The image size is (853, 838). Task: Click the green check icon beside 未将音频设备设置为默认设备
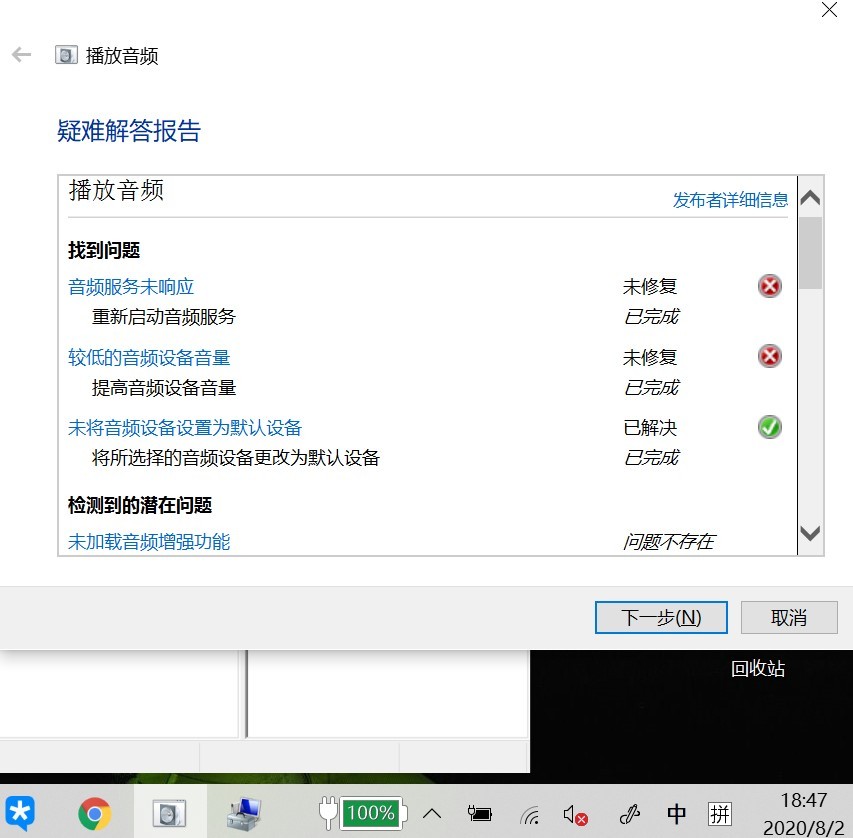coord(769,427)
